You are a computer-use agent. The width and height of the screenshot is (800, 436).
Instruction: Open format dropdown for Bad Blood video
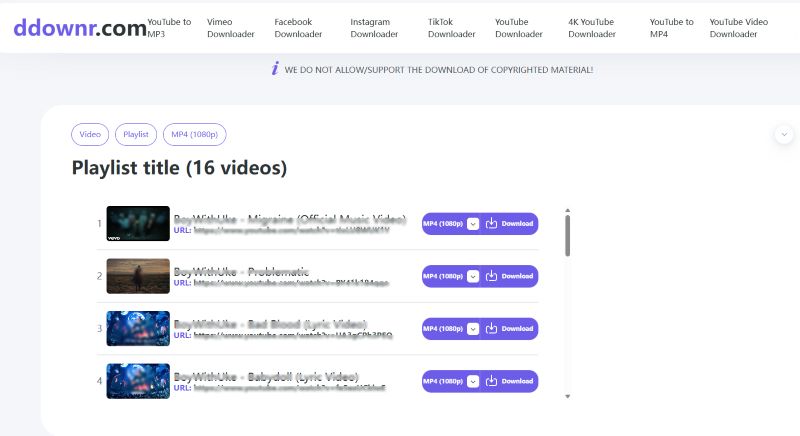click(x=473, y=329)
